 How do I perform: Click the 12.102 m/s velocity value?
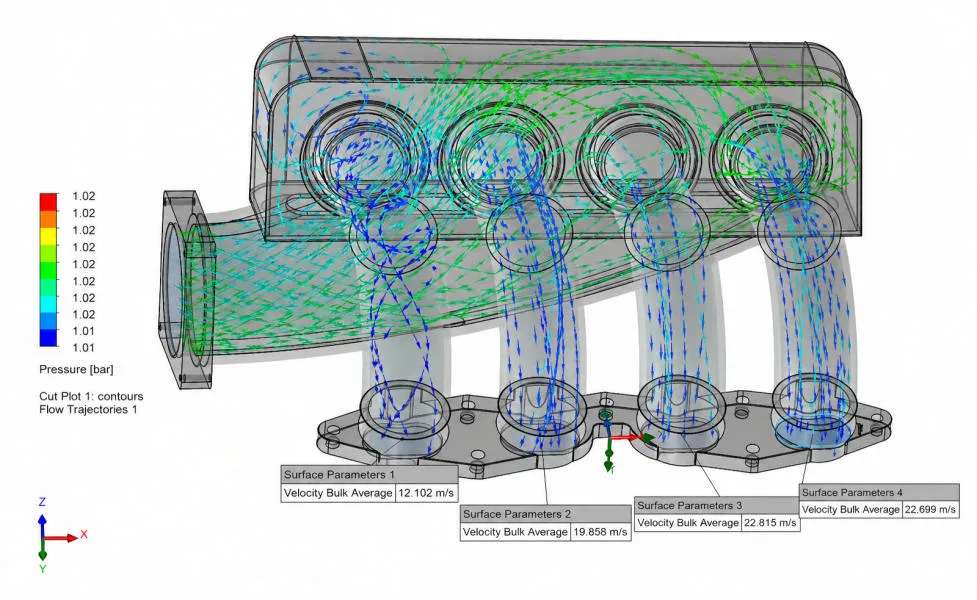pos(426,493)
